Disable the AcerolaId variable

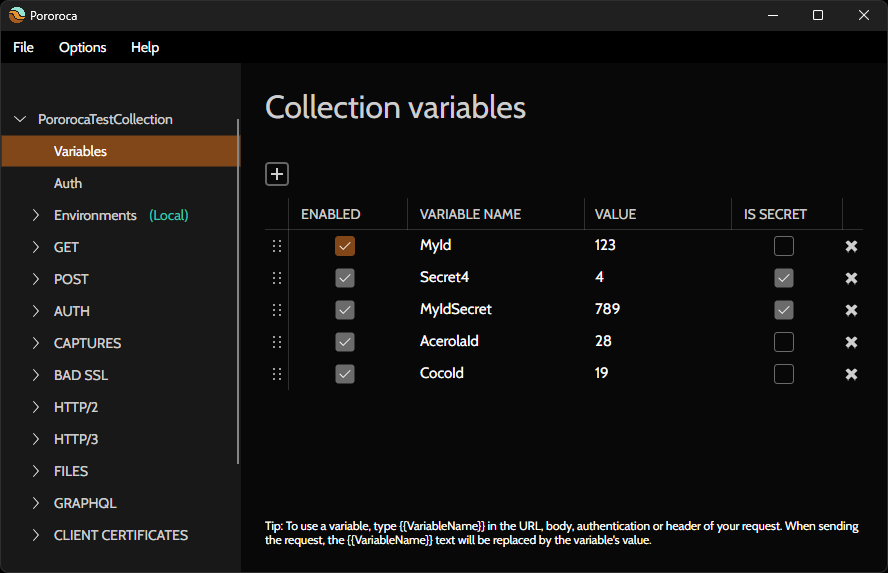pos(345,342)
